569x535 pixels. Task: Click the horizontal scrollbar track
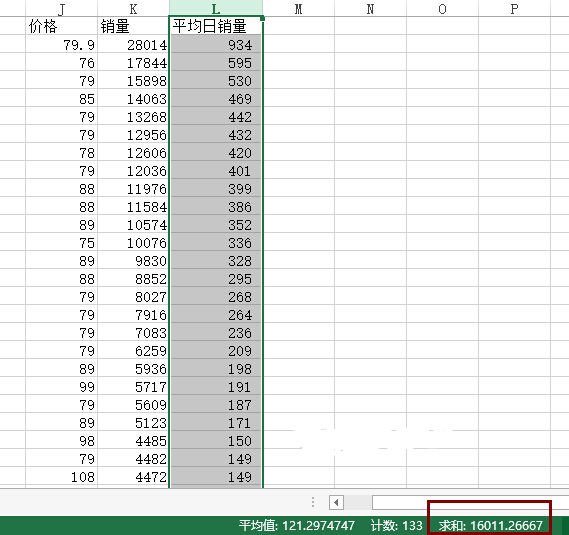click(x=470, y=502)
